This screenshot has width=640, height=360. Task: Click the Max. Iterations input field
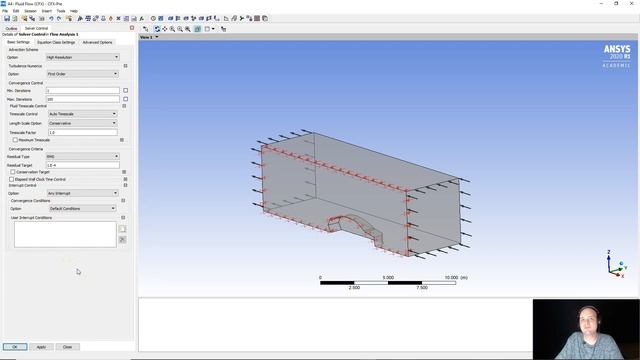click(x=83, y=99)
